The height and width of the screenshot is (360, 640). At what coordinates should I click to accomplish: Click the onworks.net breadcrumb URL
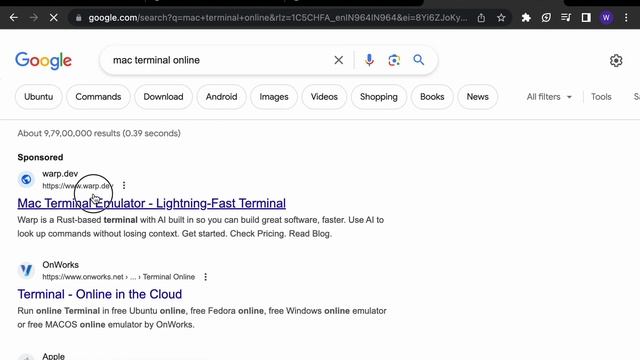pos(118,277)
